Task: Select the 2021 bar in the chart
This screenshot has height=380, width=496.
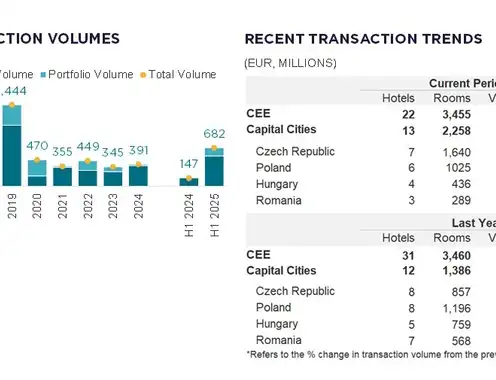Action: 62,176
